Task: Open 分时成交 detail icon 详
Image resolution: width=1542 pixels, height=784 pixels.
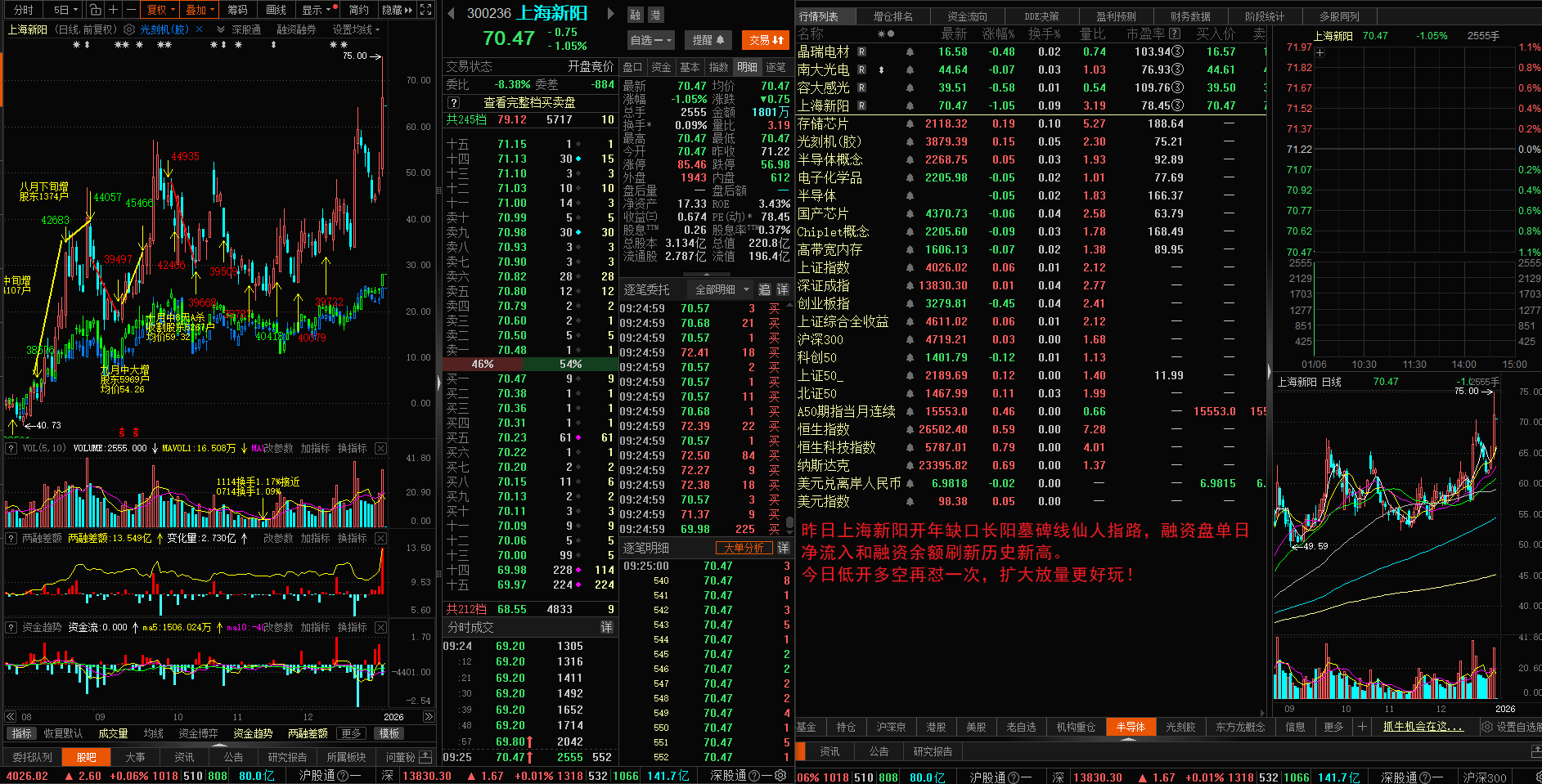Action: tap(607, 627)
